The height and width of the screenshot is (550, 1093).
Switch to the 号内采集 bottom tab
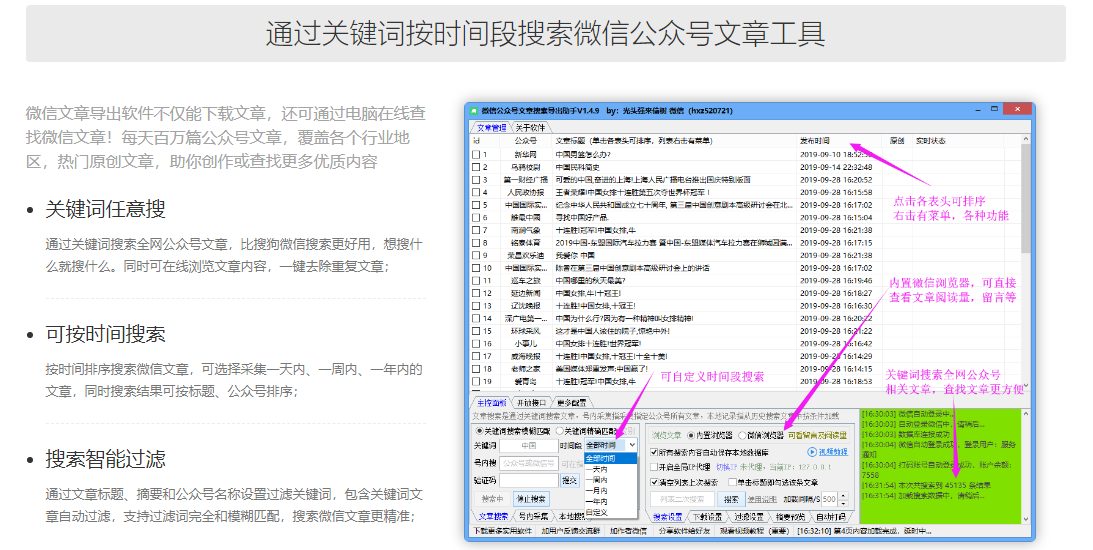pos(533,517)
